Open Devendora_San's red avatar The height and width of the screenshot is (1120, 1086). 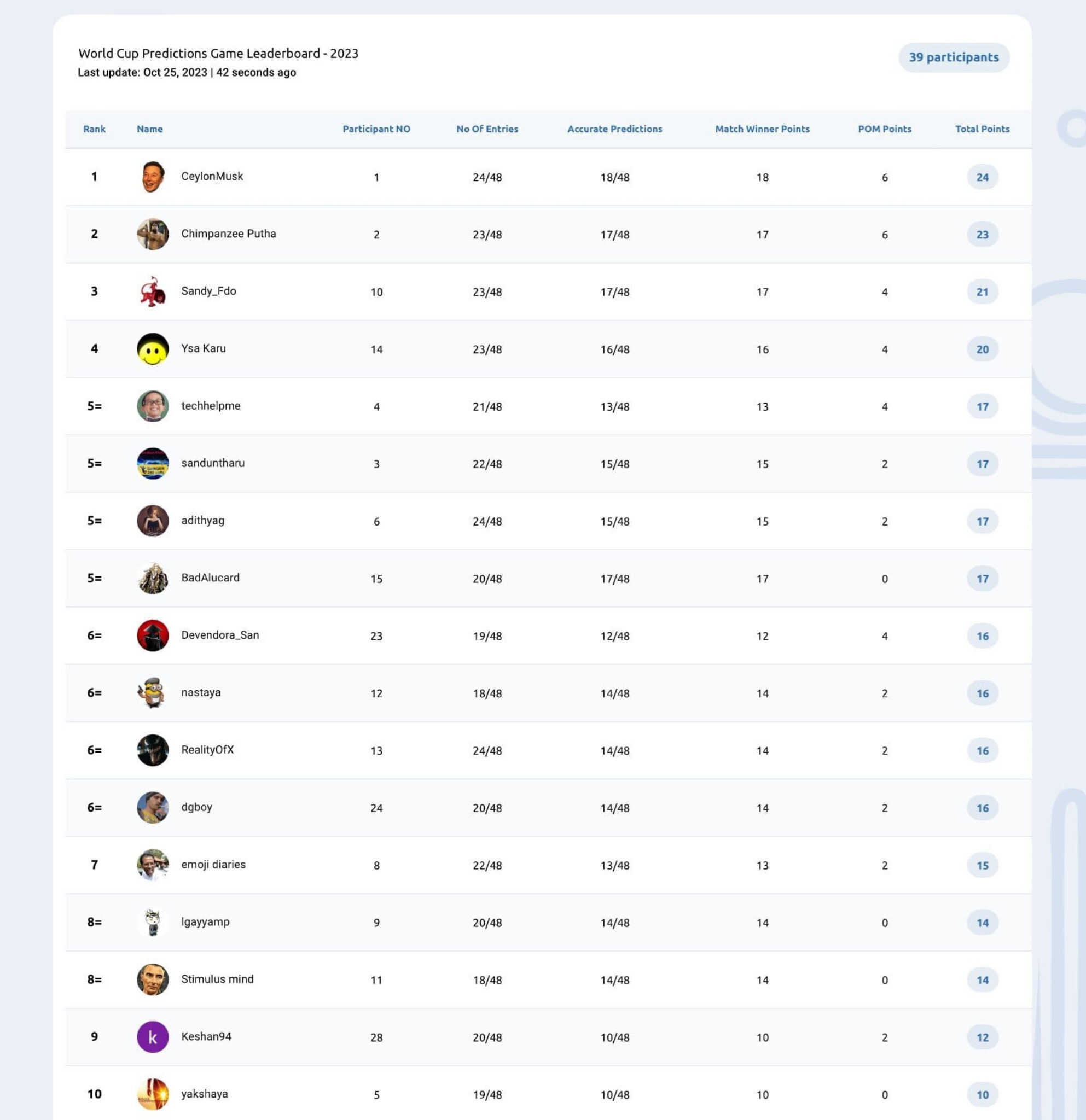(153, 635)
